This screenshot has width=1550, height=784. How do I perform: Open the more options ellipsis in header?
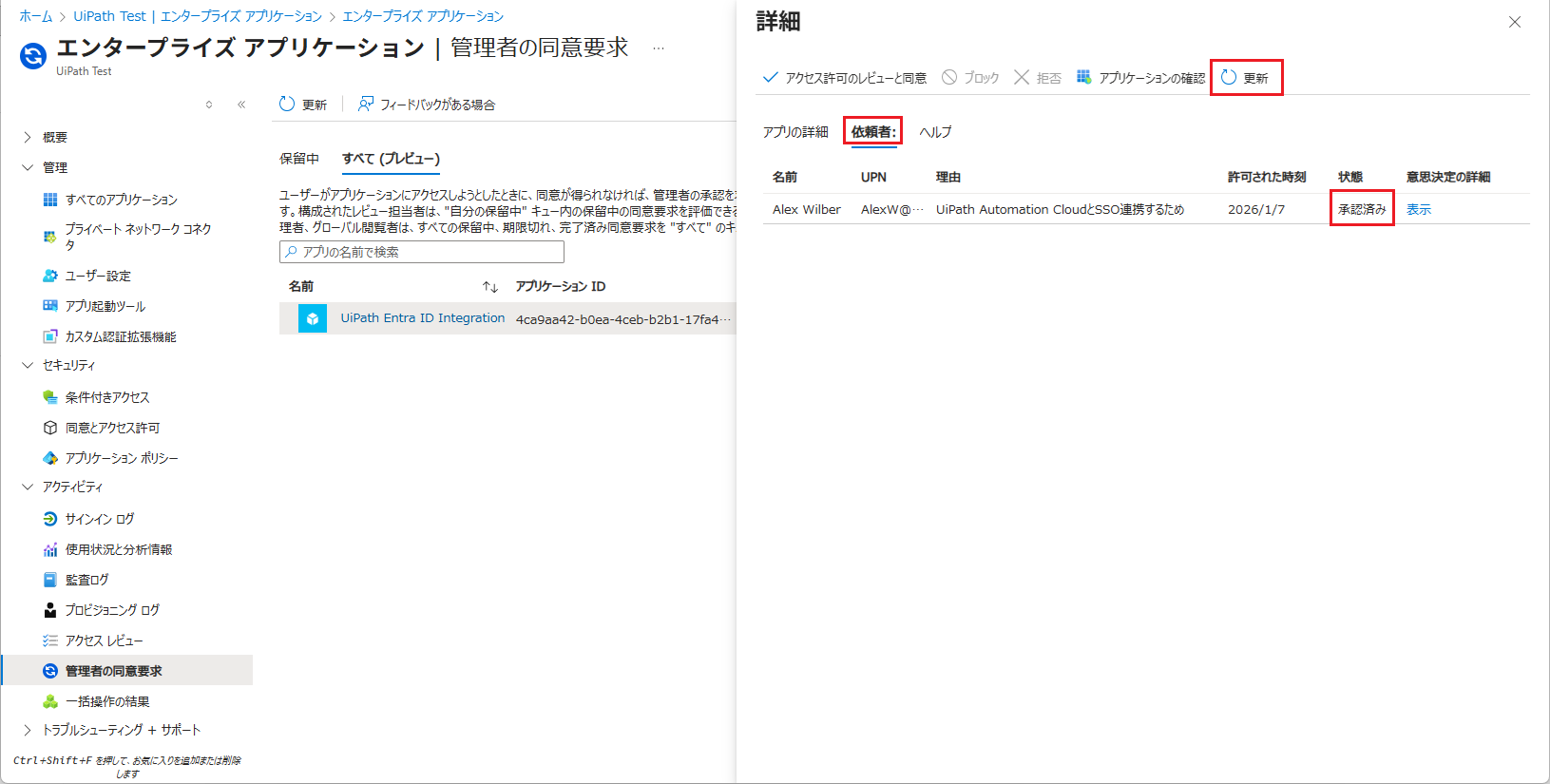659,48
